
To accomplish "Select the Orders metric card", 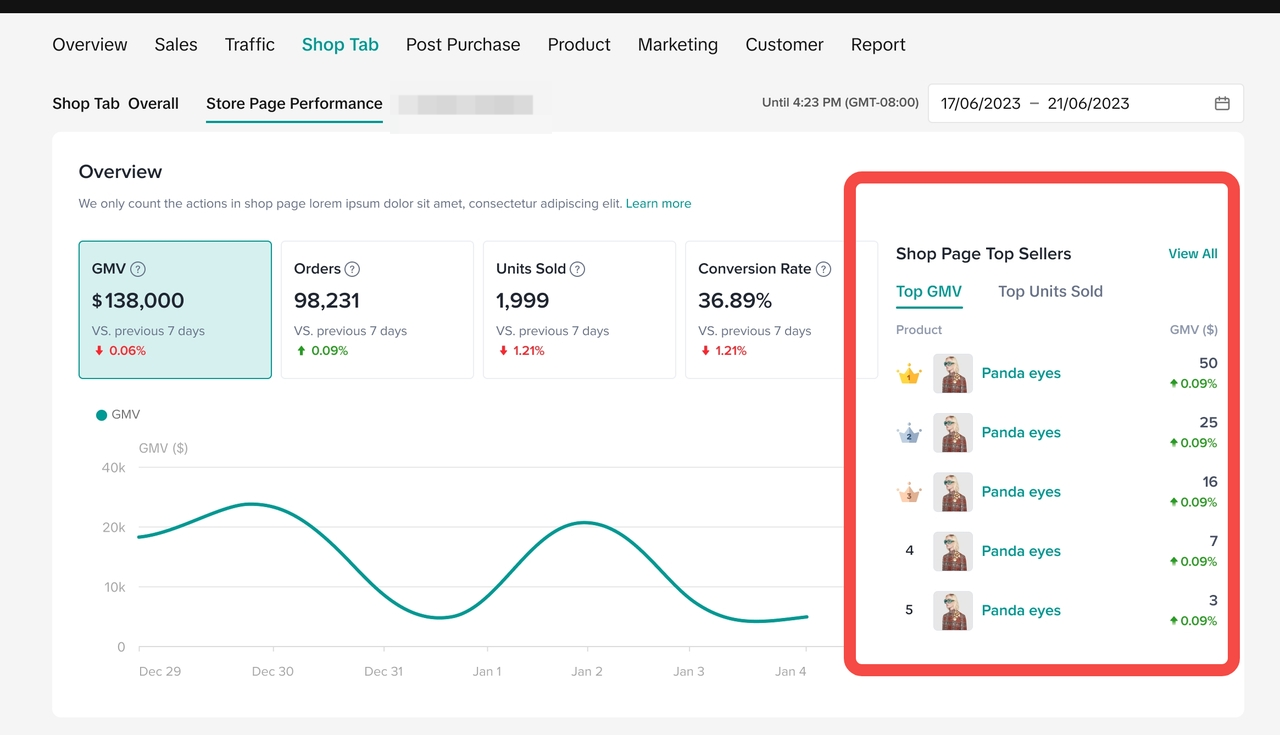I will [x=377, y=310].
